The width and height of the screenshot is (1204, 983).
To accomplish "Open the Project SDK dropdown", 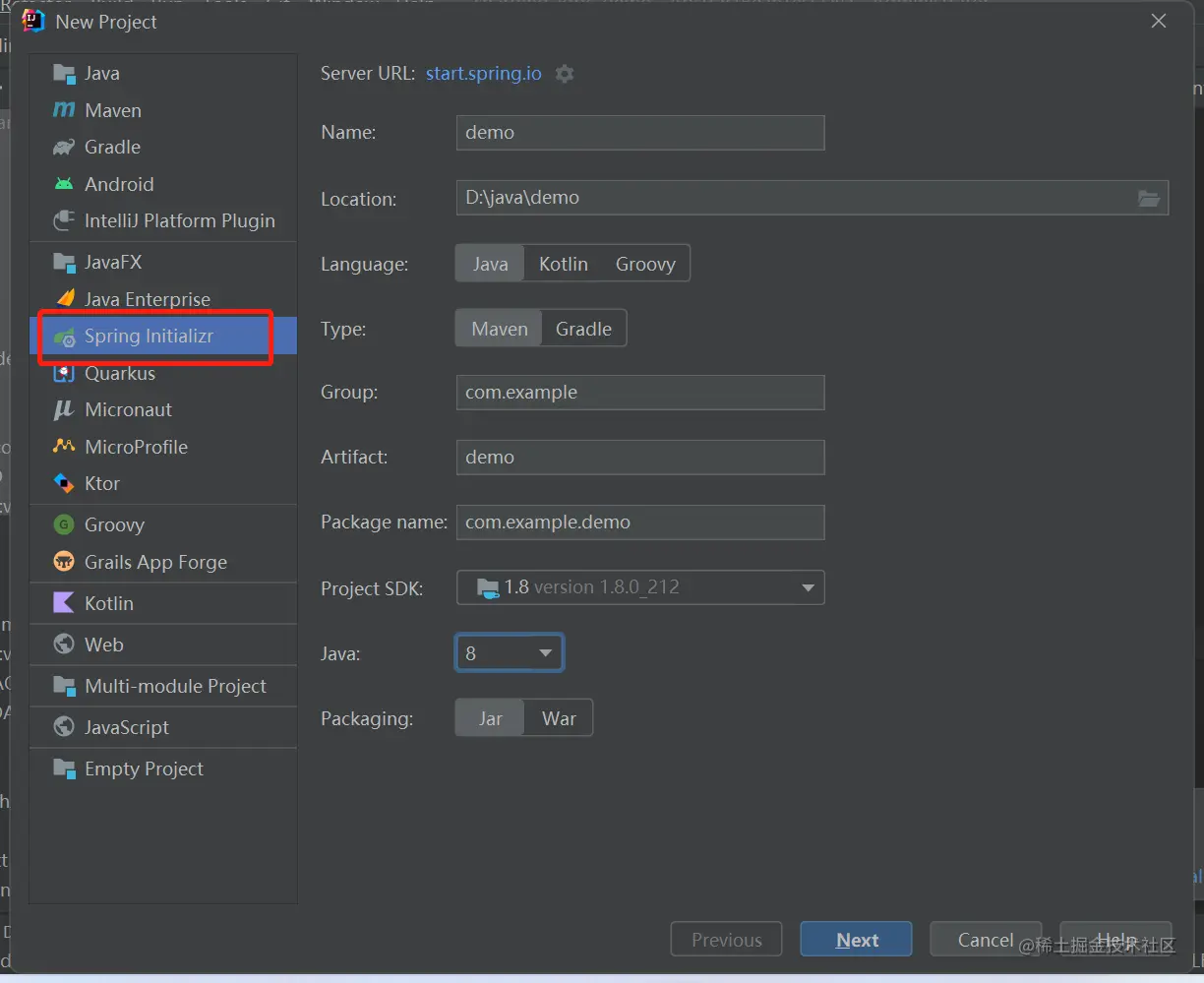I will 640,587.
